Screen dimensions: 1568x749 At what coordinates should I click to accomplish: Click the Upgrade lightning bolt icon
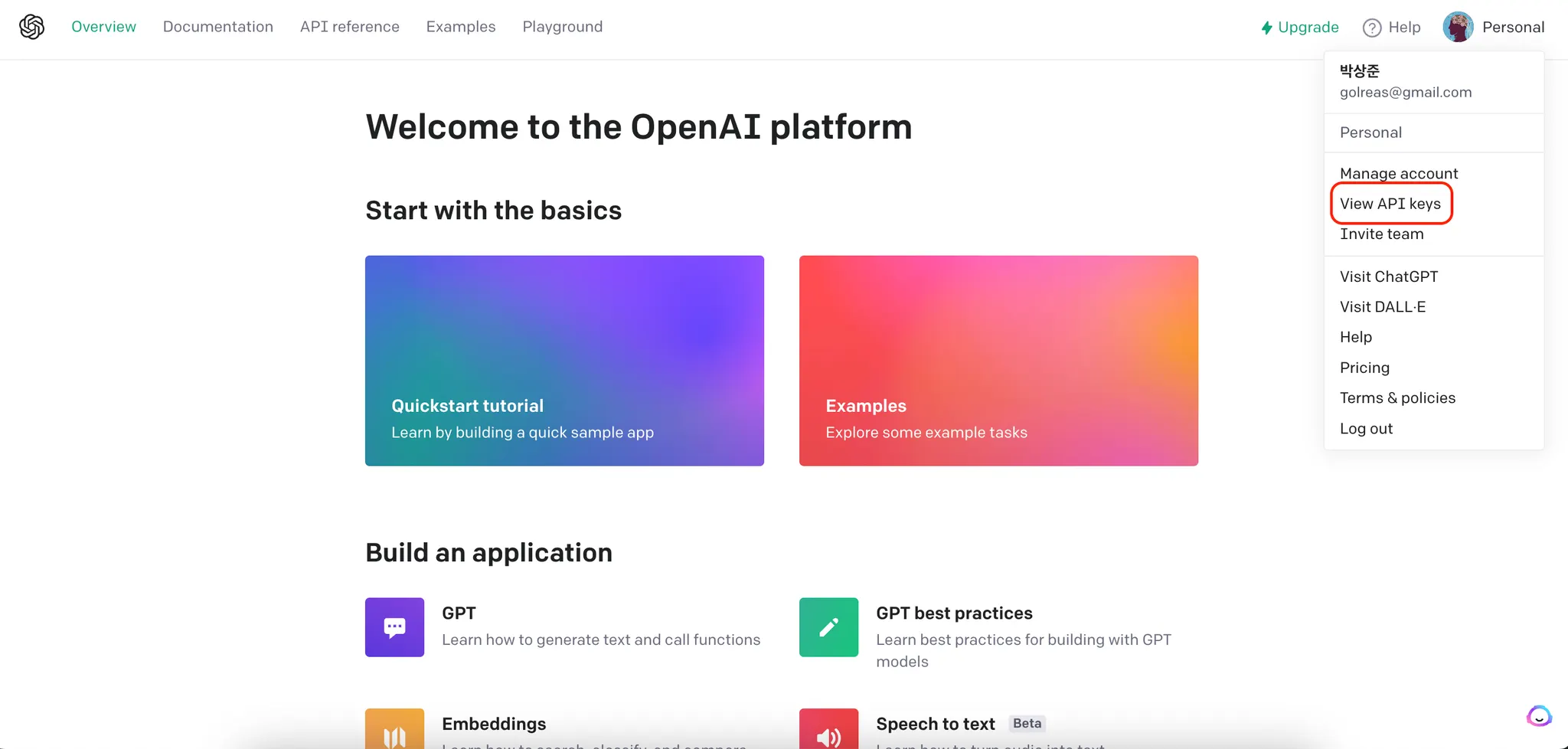(x=1267, y=28)
